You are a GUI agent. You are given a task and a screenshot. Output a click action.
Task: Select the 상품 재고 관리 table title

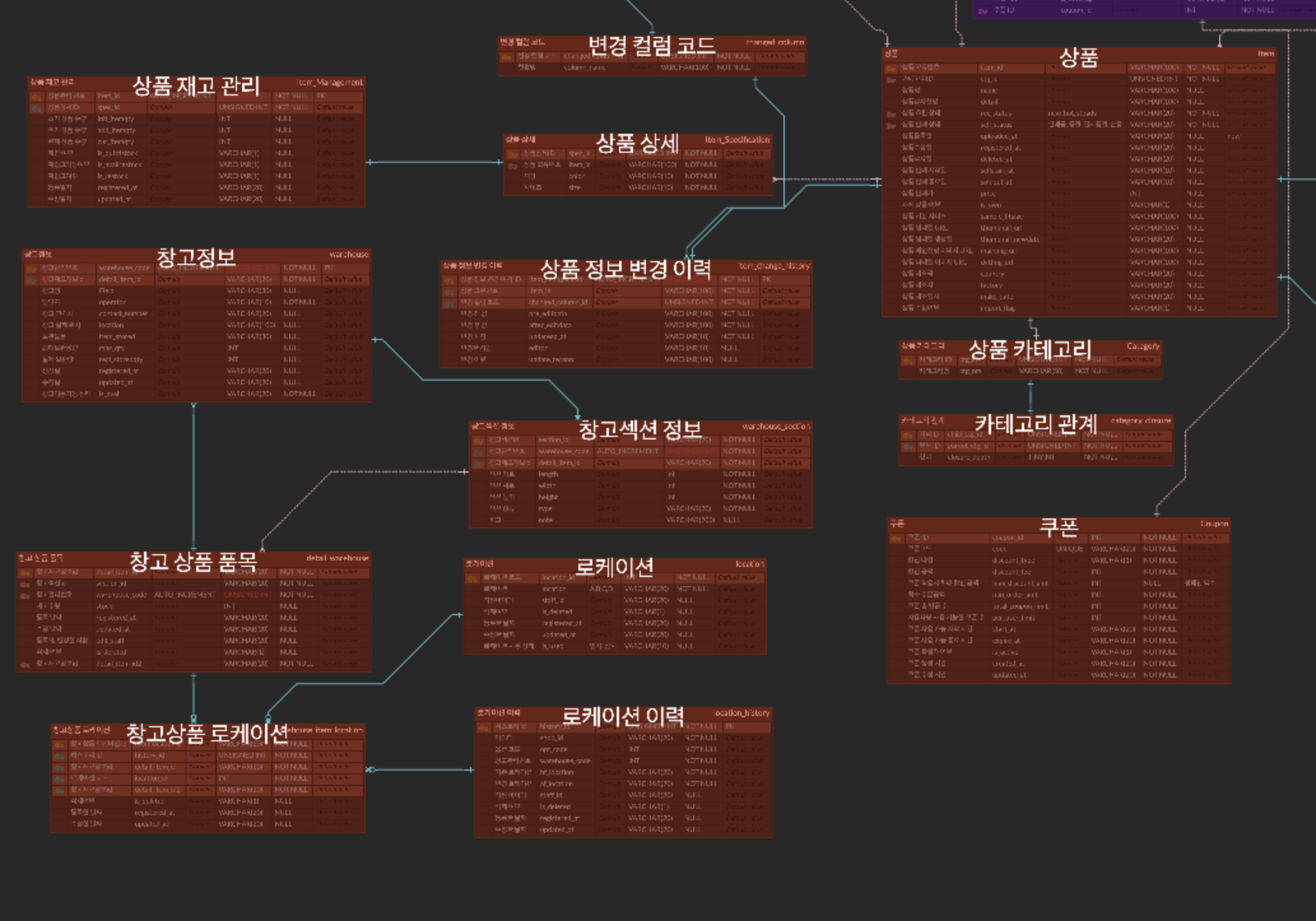[x=196, y=86]
